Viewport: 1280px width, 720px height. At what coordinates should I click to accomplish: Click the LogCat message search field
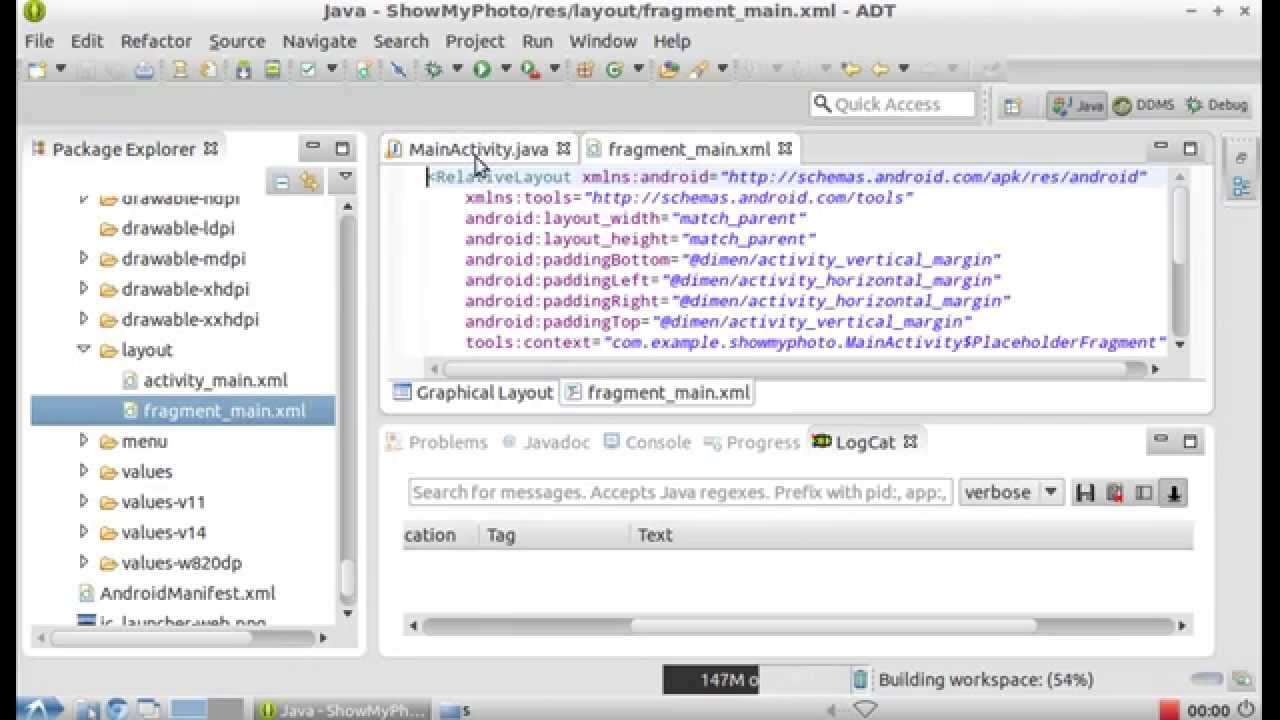pos(680,492)
